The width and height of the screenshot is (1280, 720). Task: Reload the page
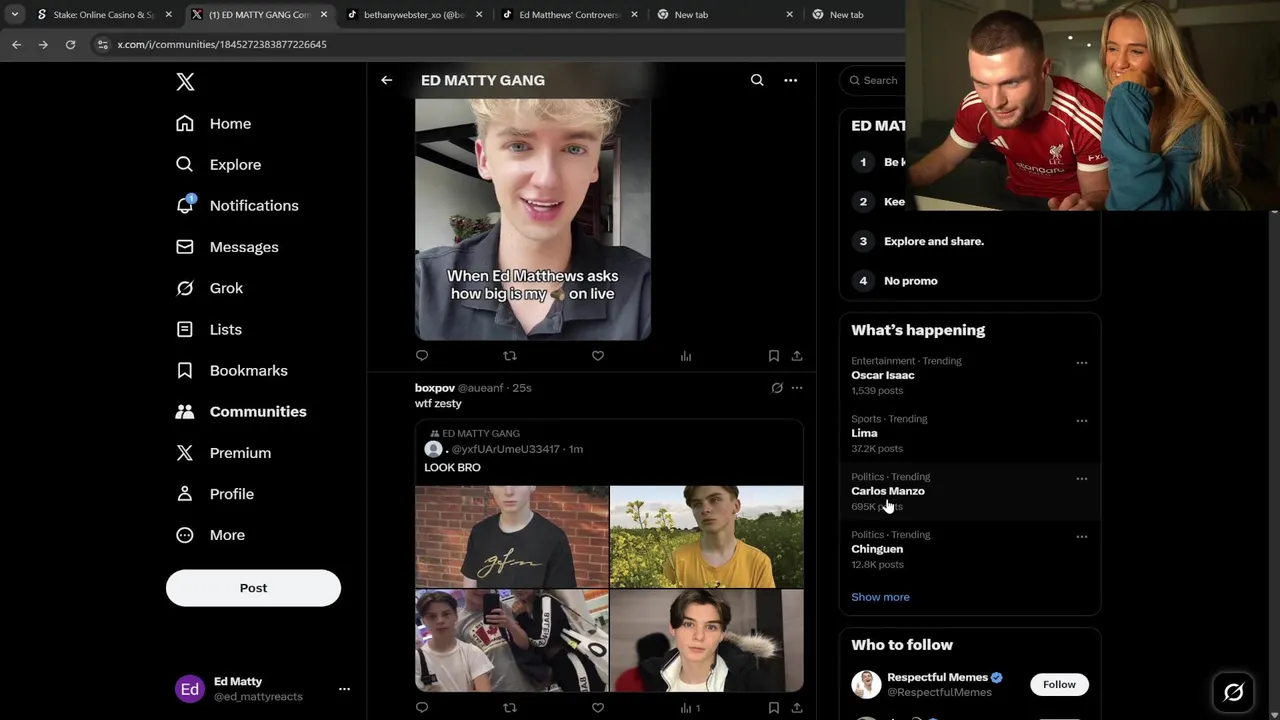click(70, 44)
